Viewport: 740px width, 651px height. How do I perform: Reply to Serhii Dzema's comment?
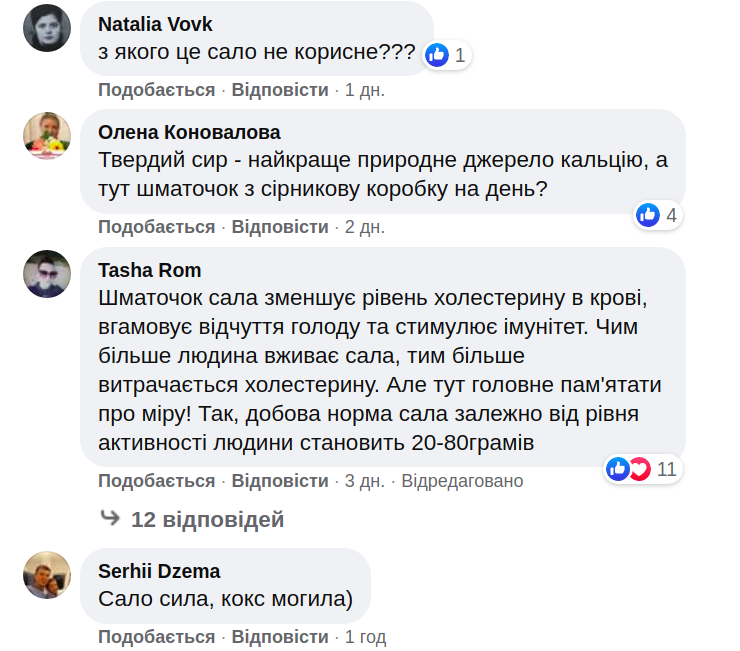280,637
